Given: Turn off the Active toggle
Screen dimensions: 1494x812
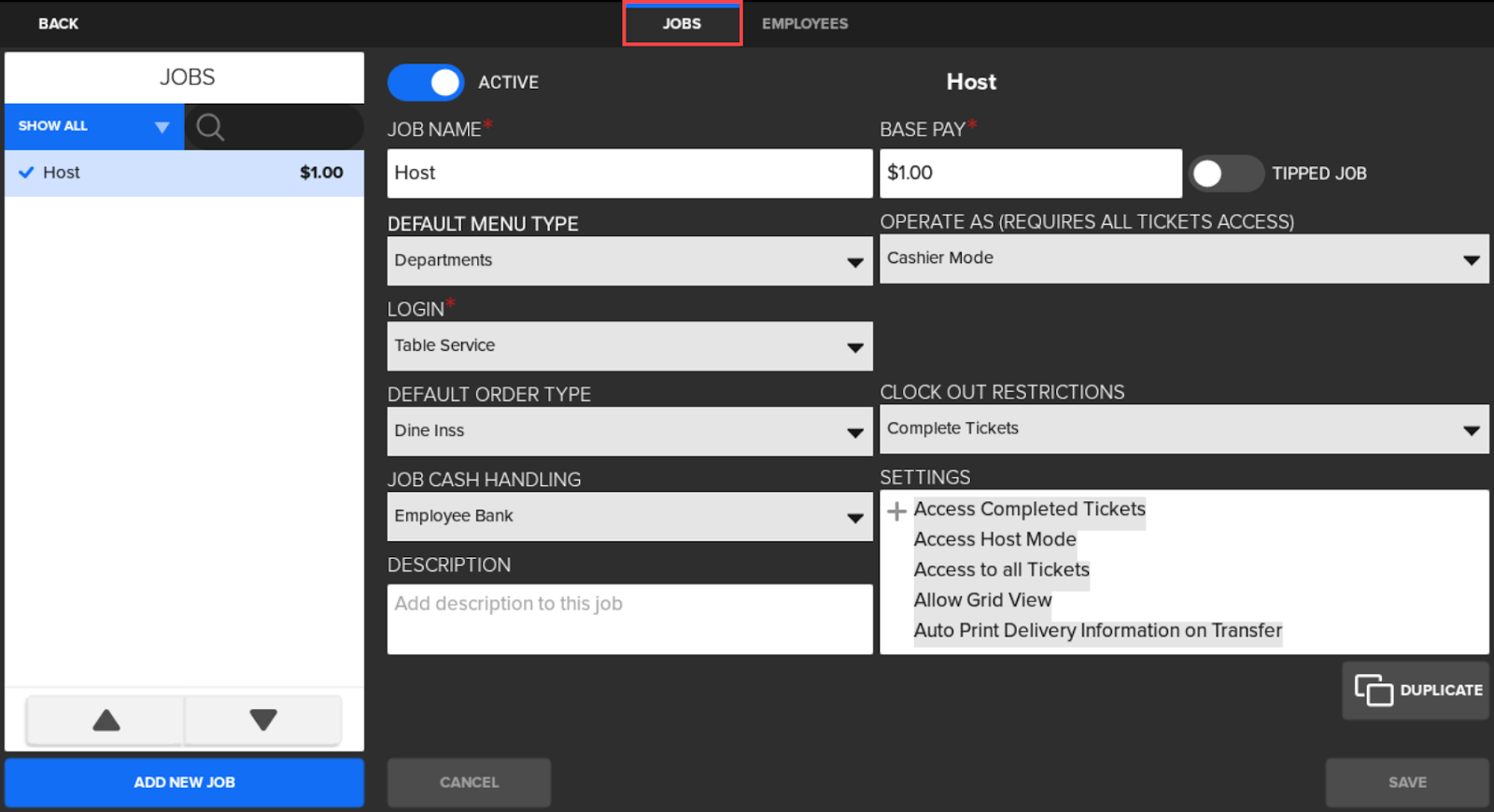Looking at the screenshot, I should (x=426, y=82).
